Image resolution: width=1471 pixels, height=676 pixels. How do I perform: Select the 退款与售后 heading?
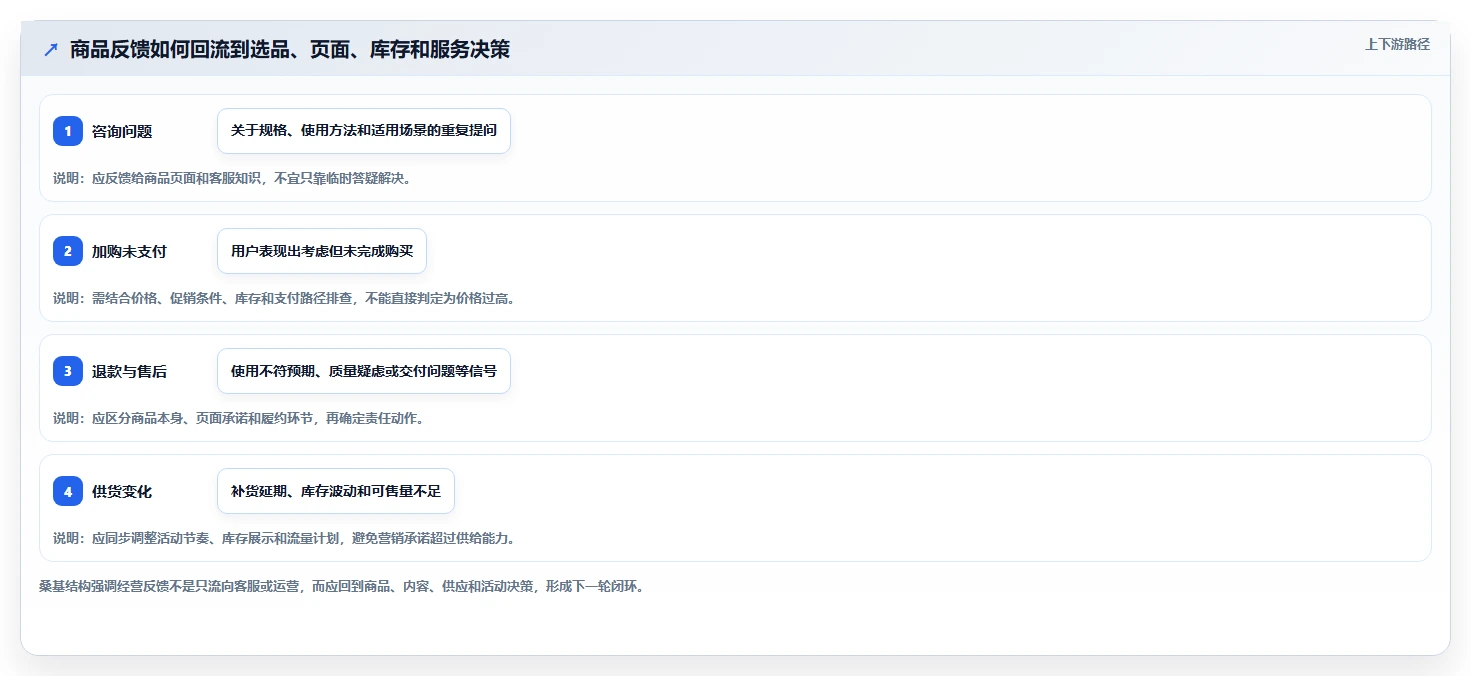tap(129, 371)
